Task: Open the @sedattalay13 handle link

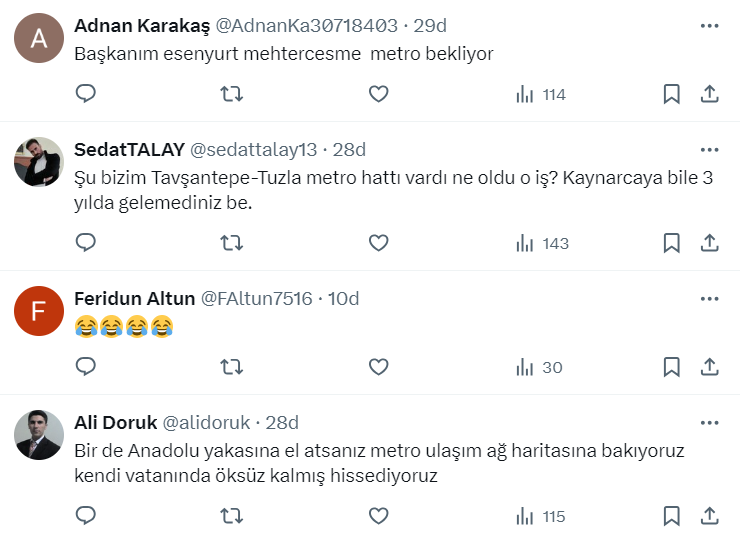Action: pos(253,150)
